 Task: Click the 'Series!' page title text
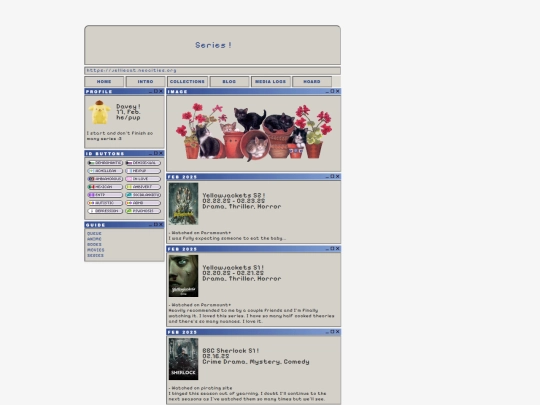coord(213,45)
